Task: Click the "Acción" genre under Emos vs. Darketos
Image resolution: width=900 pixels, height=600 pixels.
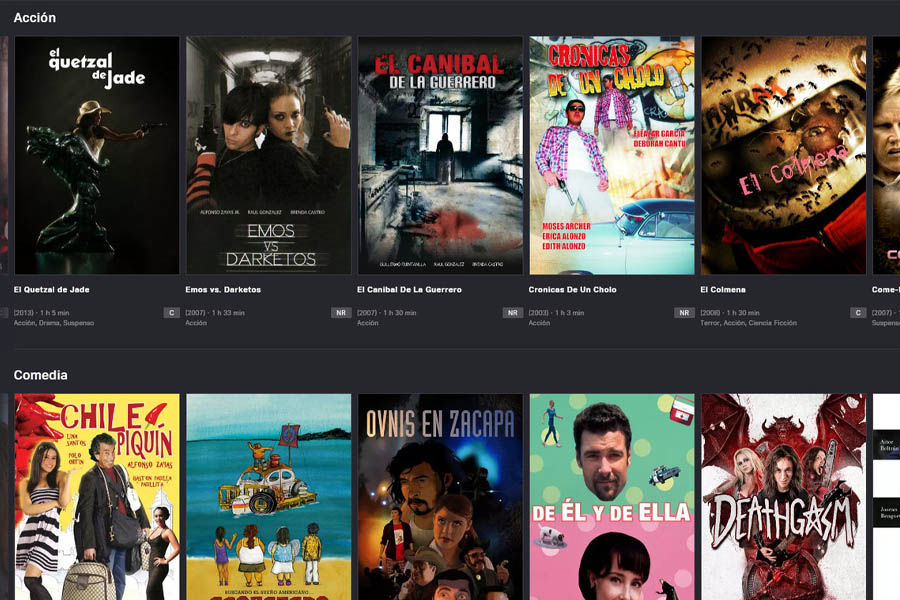Action: coord(196,323)
